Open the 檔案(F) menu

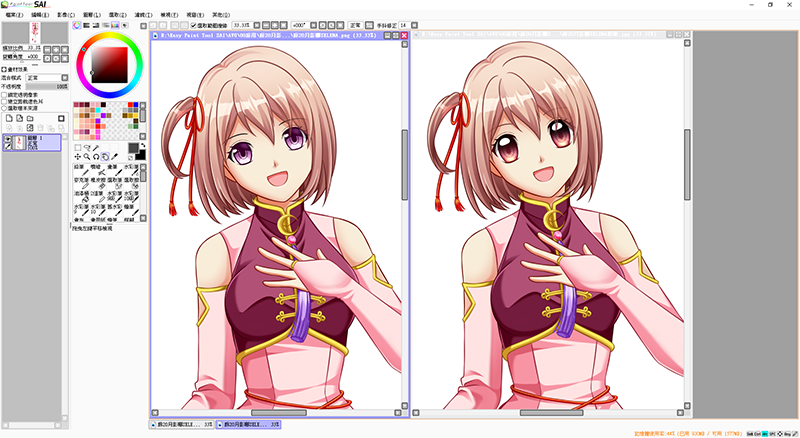coord(14,15)
